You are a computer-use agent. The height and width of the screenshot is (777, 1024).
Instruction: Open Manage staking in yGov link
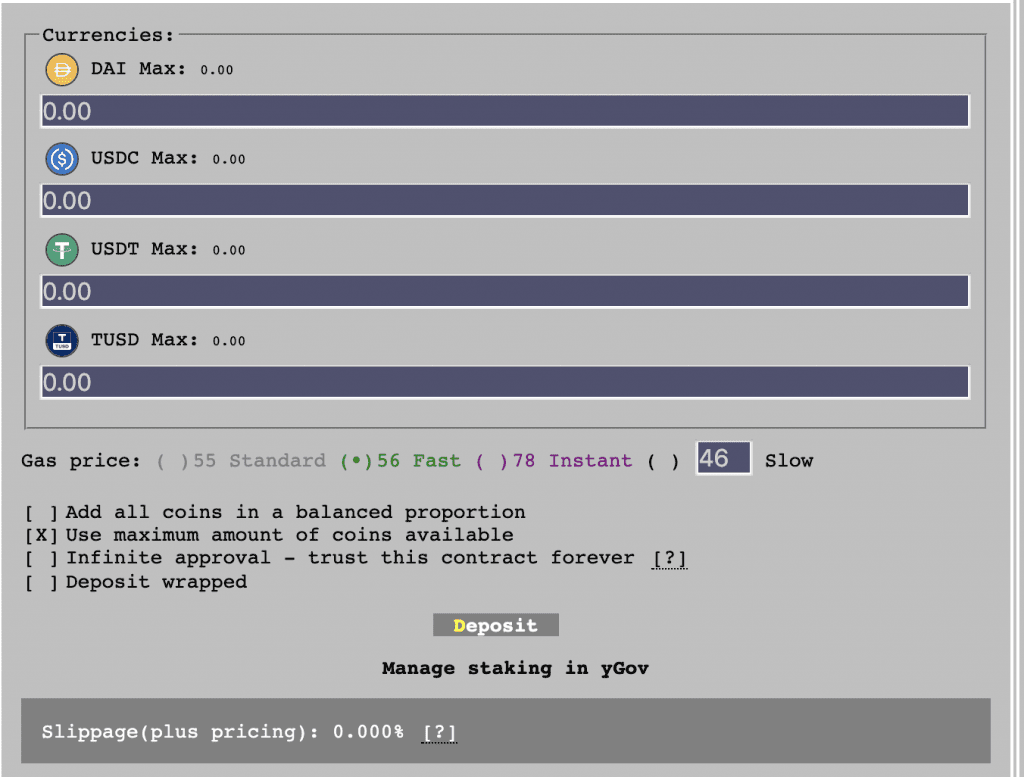tap(515, 668)
